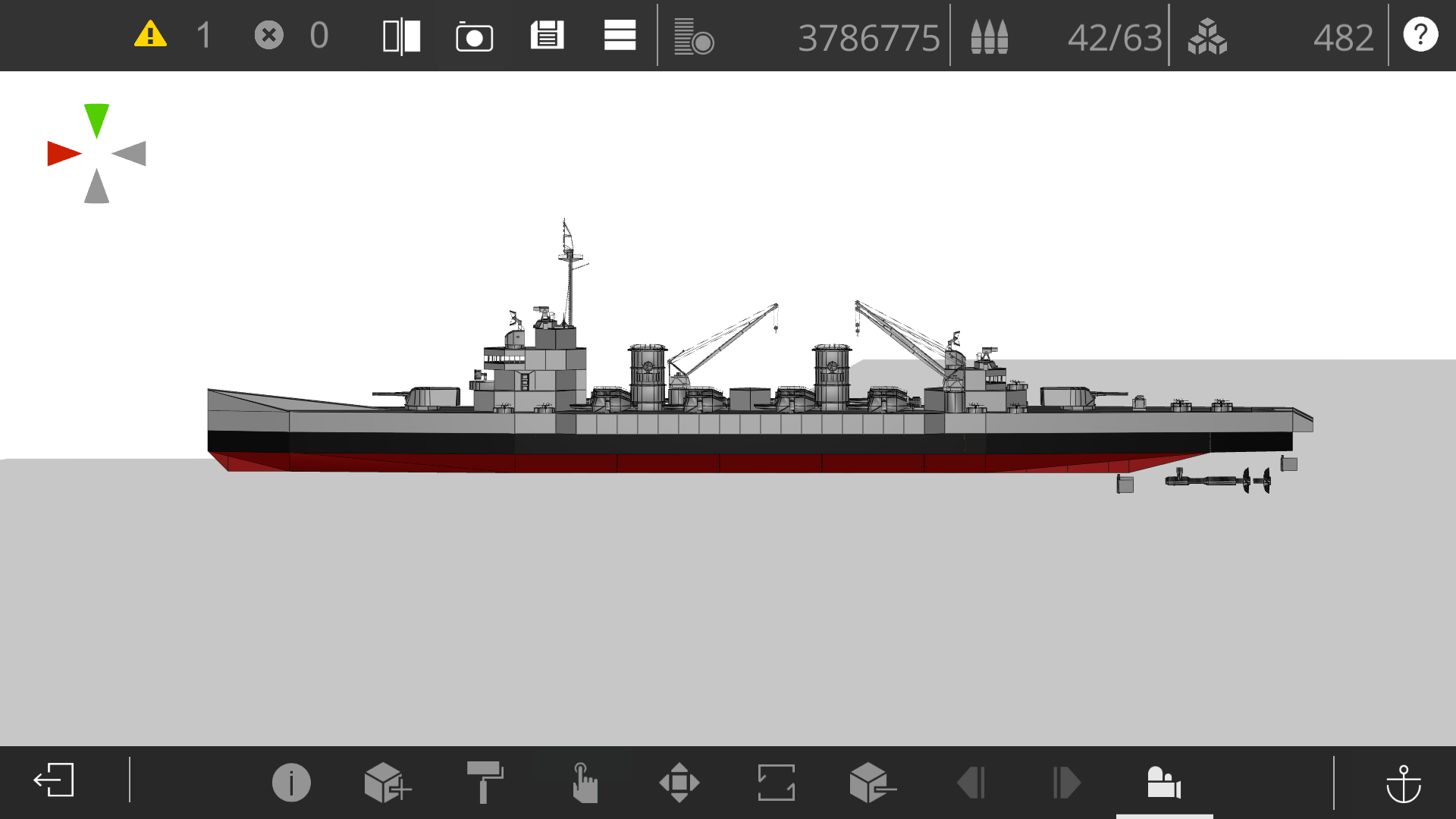1456x819 pixels.
Task: Take a screenshot with camera icon
Action: [x=474, y=36]
